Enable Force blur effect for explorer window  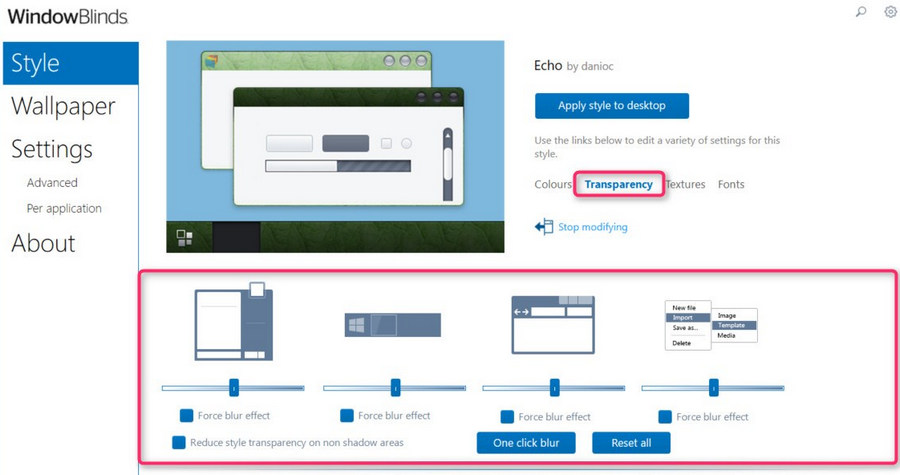point(507,416)
